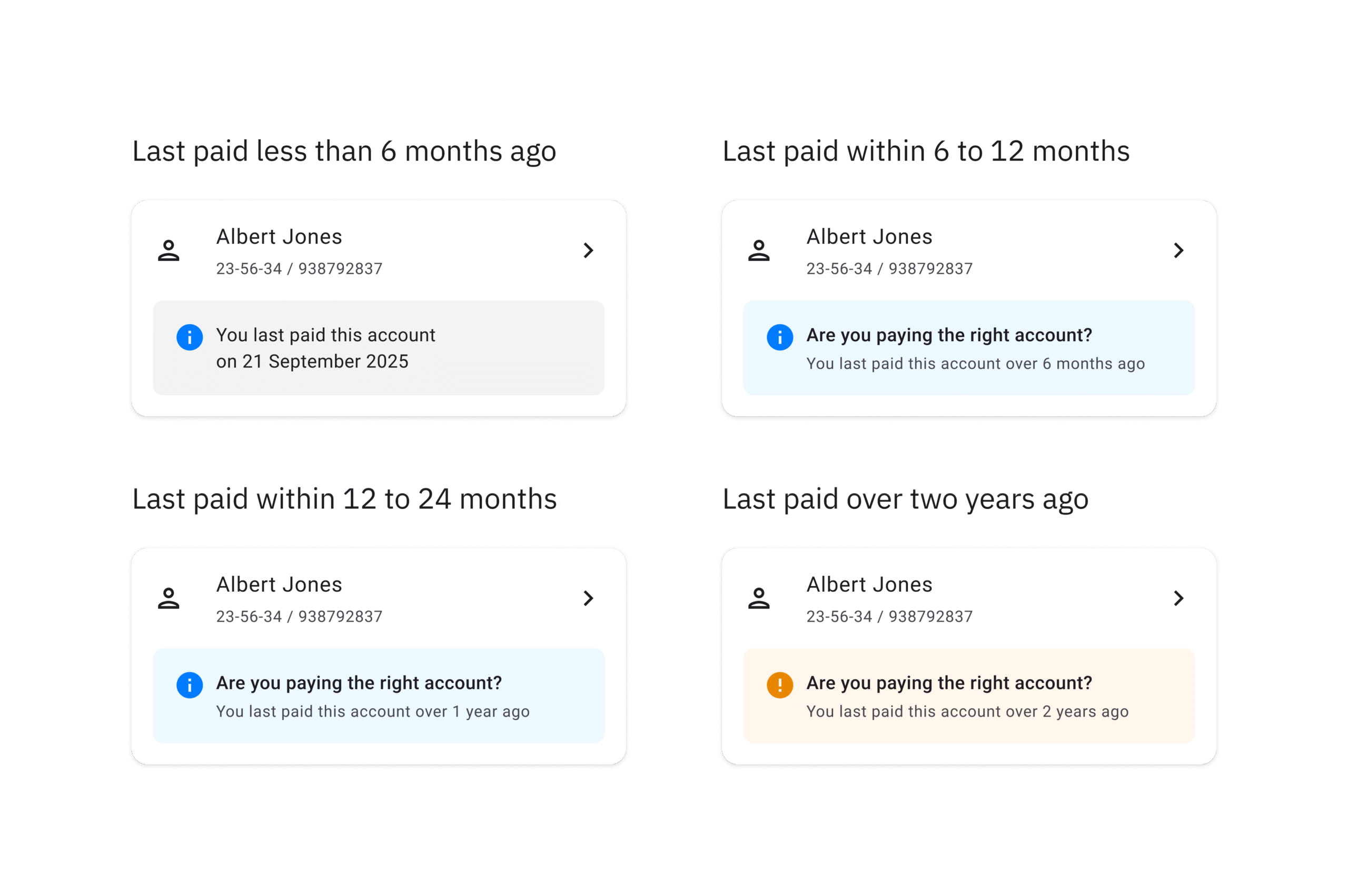Click the orange warning icon in the over 2 years banner
Image resolution: width=1348 pixels, height=896 pixels.
779,685
